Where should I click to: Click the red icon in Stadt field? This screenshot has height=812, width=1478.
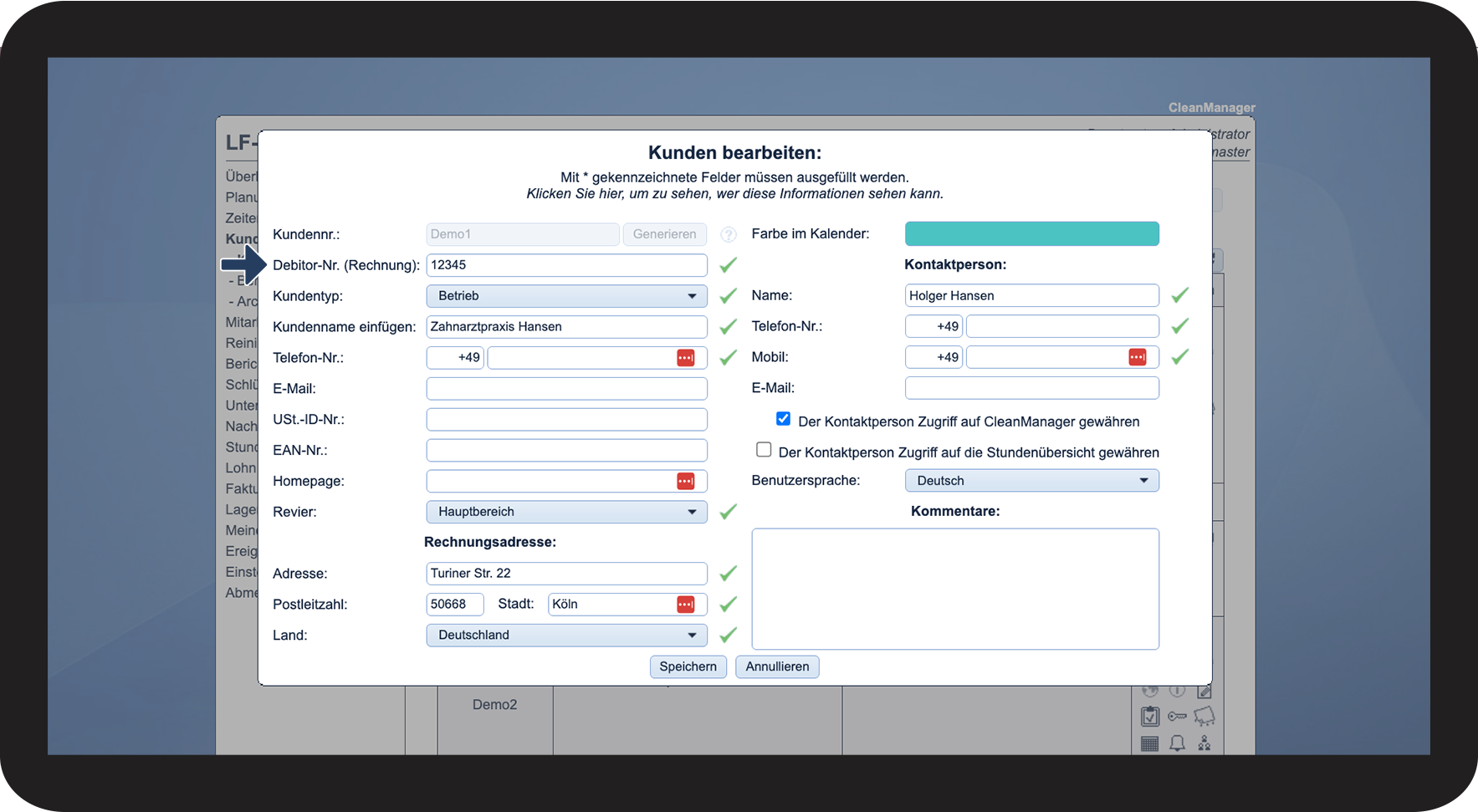(x=685, y=605)
